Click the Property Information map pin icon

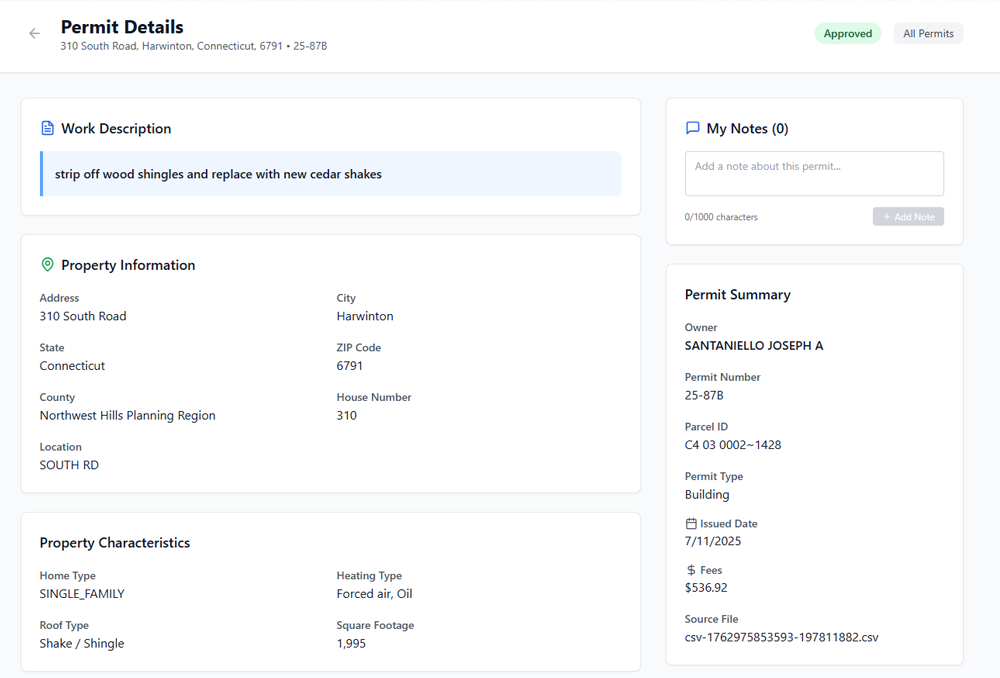click(x=47, y=265)
